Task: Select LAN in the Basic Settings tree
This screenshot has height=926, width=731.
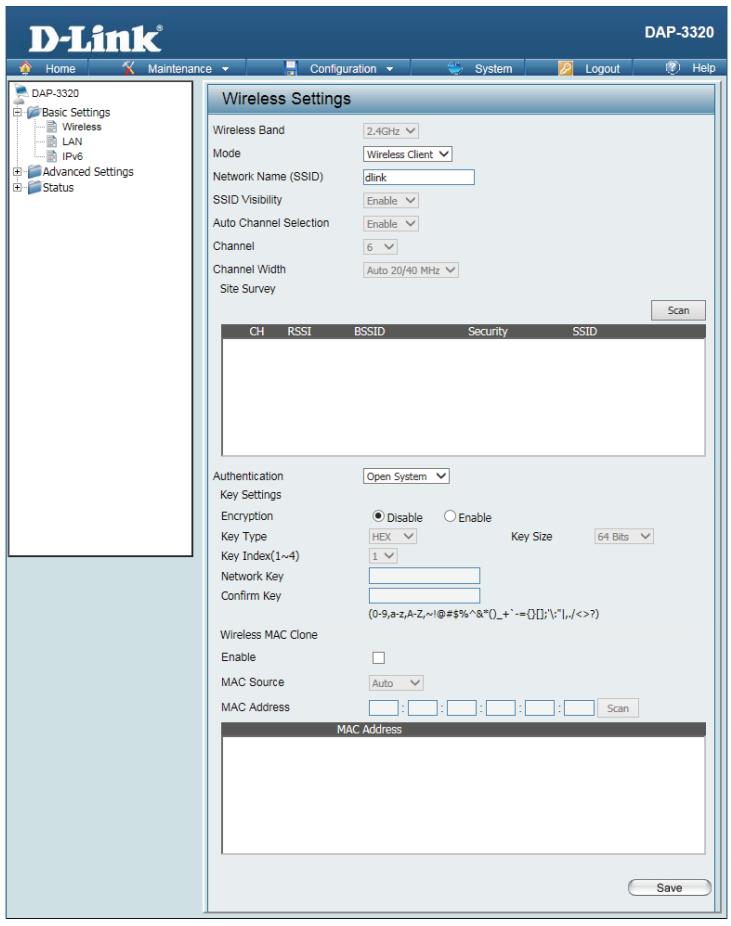Action: pyautogui.click(x=72, y=141)
